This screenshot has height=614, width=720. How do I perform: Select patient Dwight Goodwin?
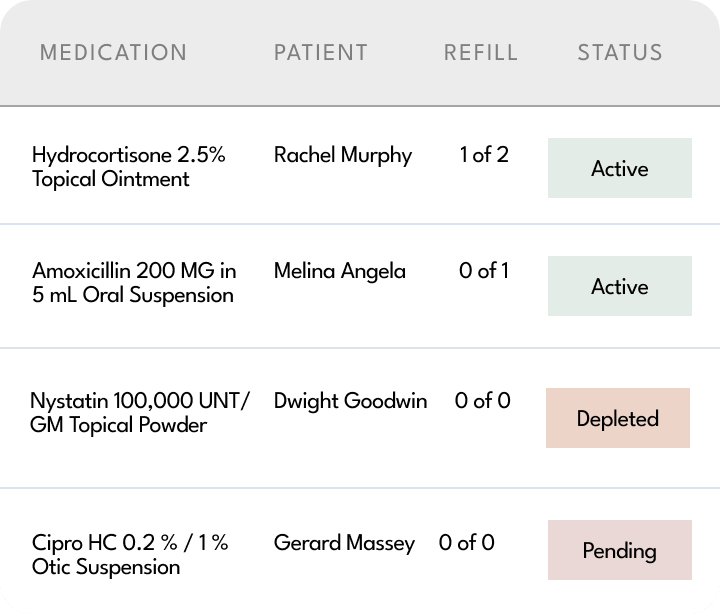[350, 401]
